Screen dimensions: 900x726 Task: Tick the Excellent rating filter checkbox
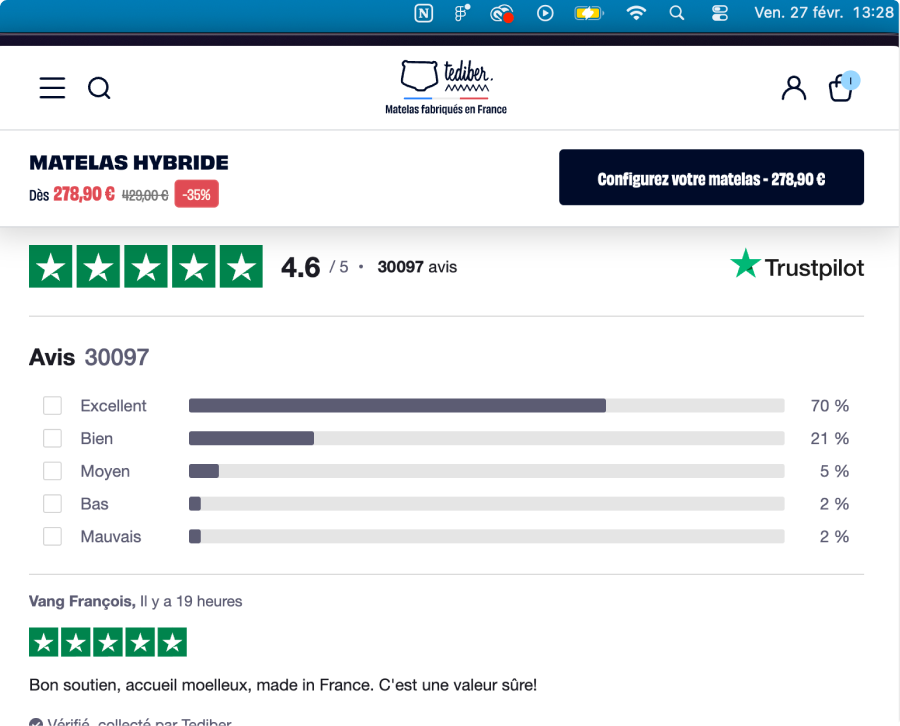52,405
